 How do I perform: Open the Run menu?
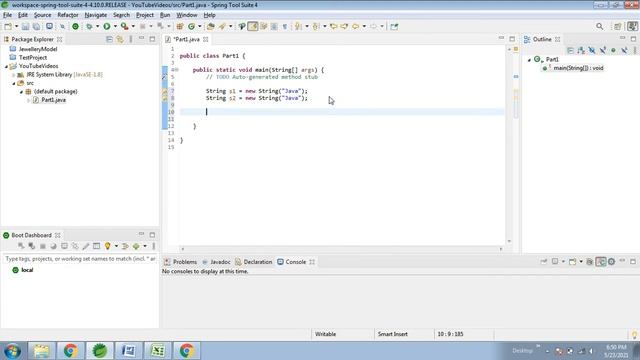(165, 15)
